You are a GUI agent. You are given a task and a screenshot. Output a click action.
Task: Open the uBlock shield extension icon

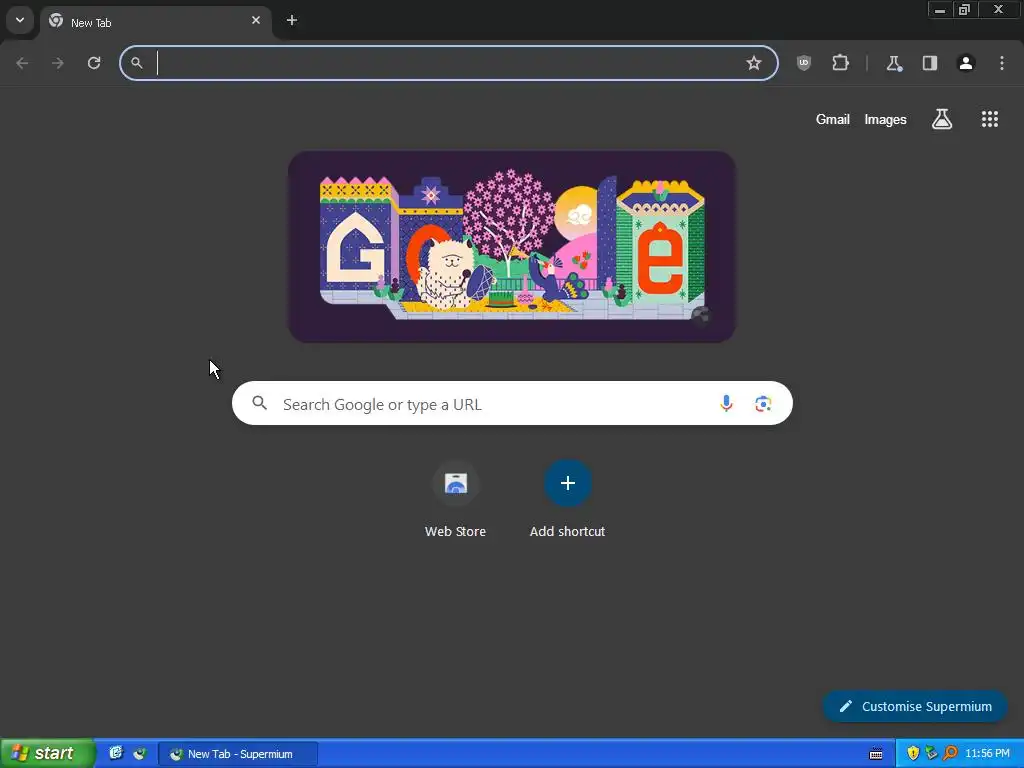pos(804,63)
